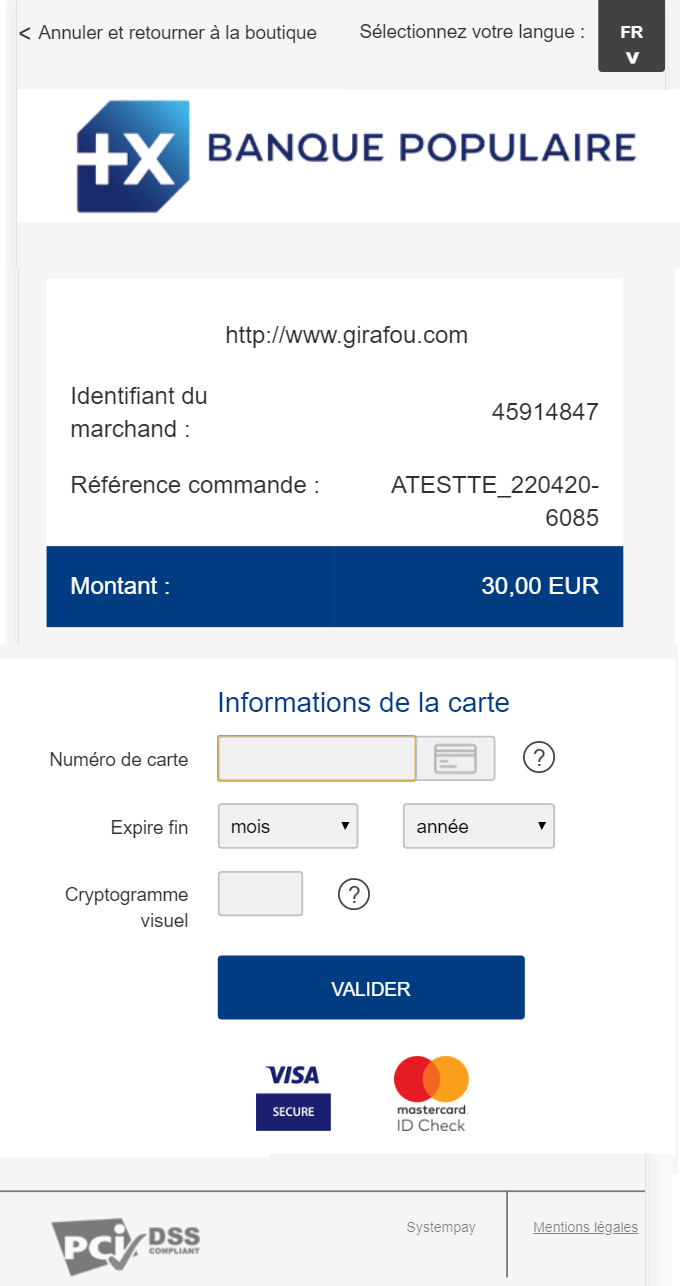Image resolution: width=680 pixels, height=1286 pixels.
Task: Expand the année expiry dropdown
Action: [479, 827]
